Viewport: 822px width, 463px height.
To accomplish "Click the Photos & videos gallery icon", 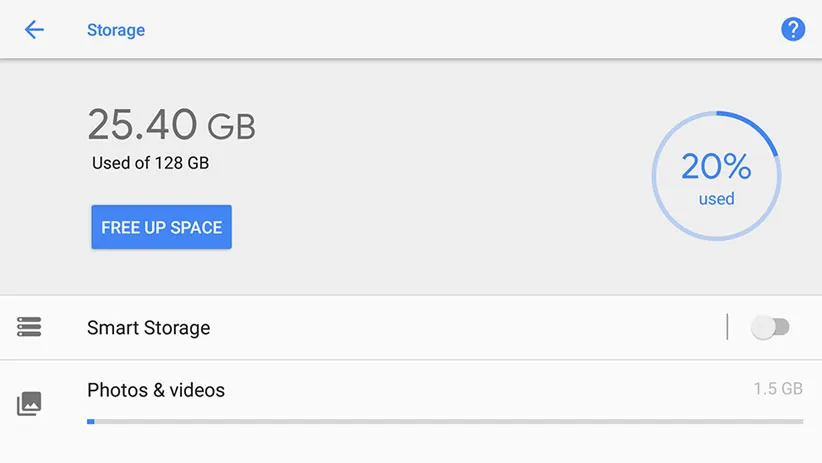I will (29, 404).
